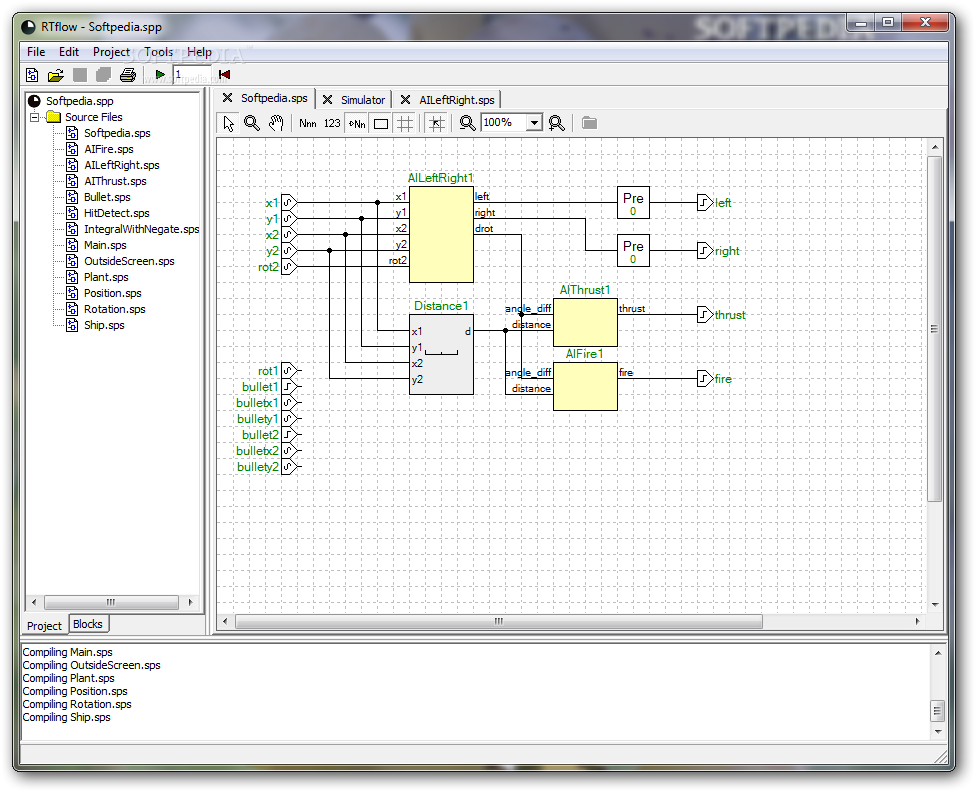Switch to the Project panel tab

[44, 626]
